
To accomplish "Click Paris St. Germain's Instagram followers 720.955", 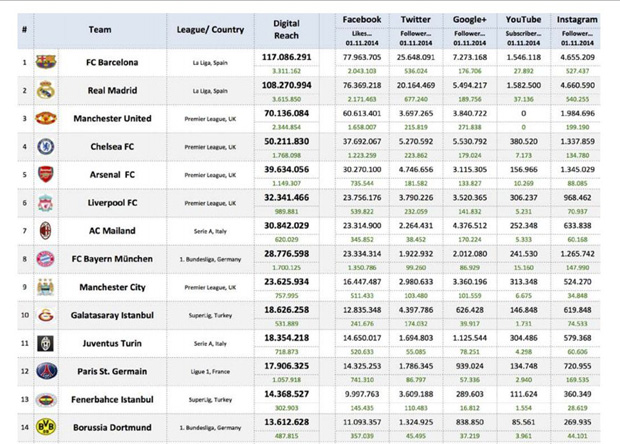I will point(577,366).
